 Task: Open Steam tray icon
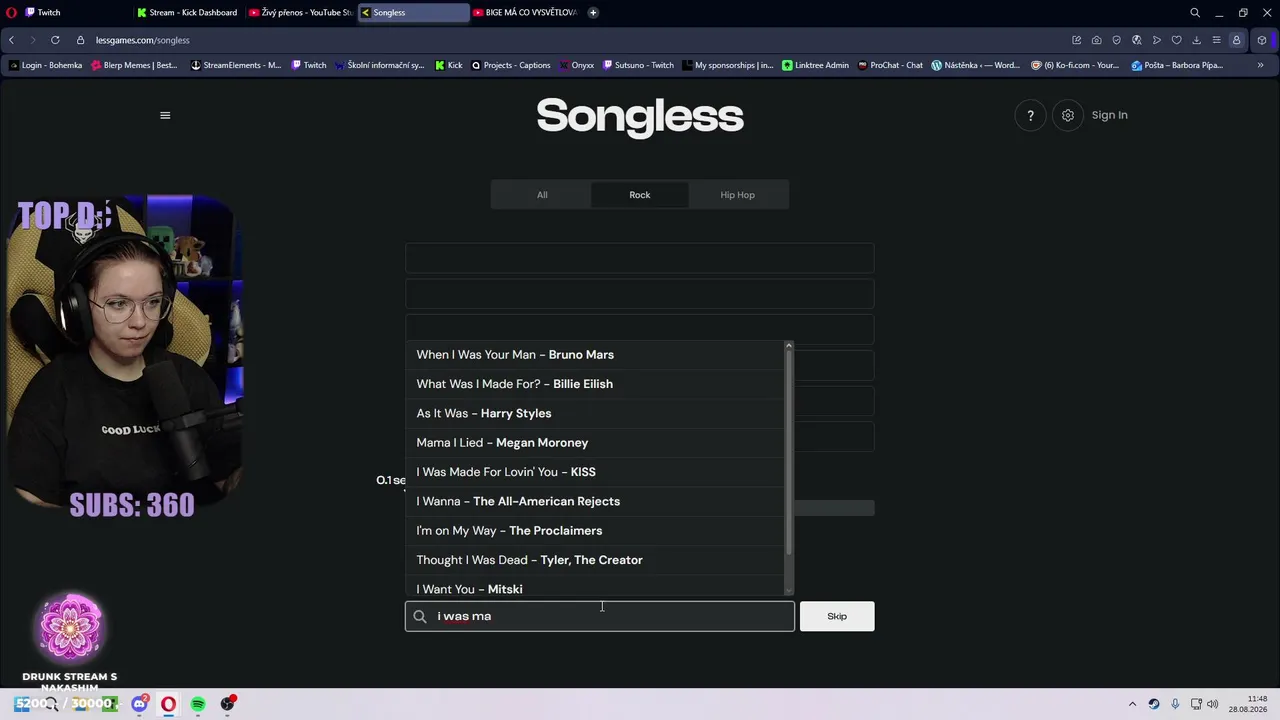1154,704
